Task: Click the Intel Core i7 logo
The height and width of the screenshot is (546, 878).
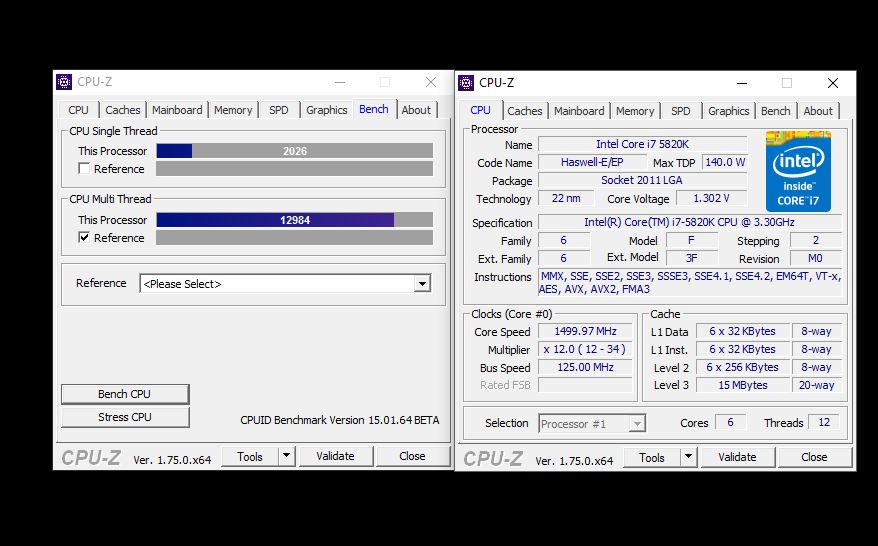Action: pos(798,171)
